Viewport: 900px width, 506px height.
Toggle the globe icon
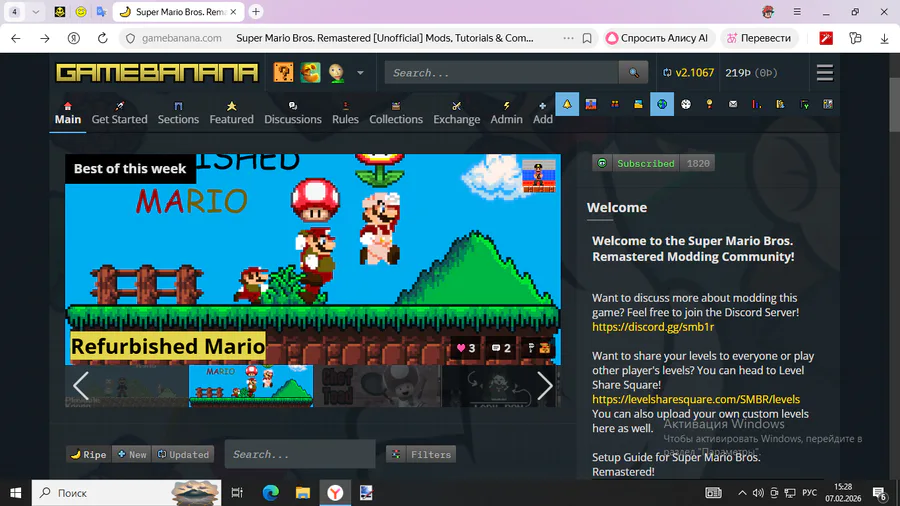click(x=662, y=104)
